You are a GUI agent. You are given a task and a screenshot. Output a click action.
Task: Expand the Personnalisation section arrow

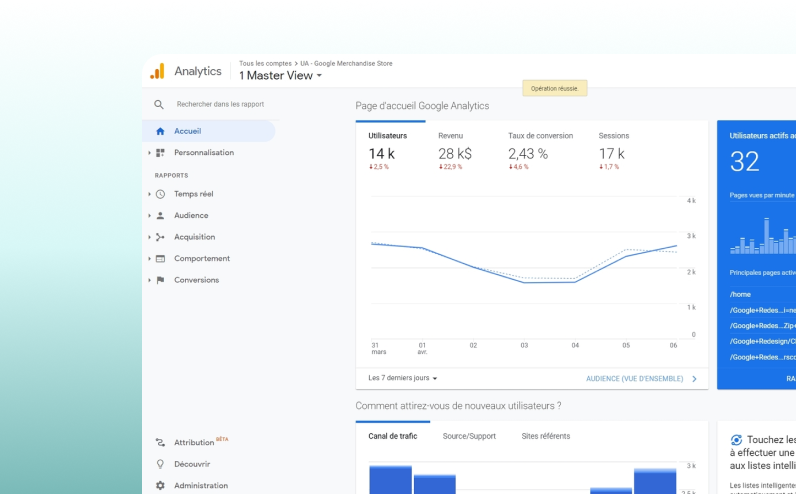point(149,153)
